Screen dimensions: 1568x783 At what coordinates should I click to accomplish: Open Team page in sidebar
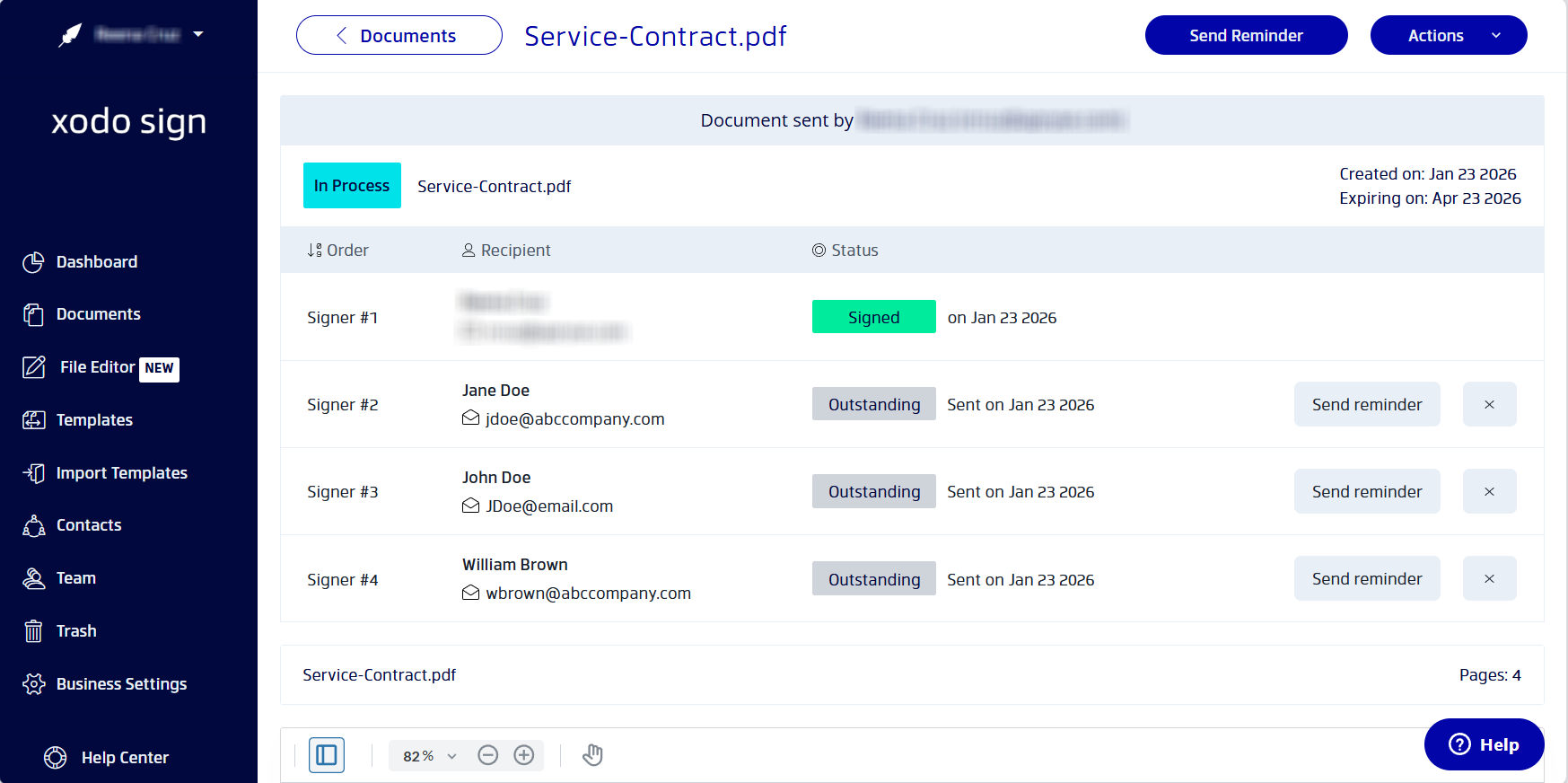(x=76, y=578)
